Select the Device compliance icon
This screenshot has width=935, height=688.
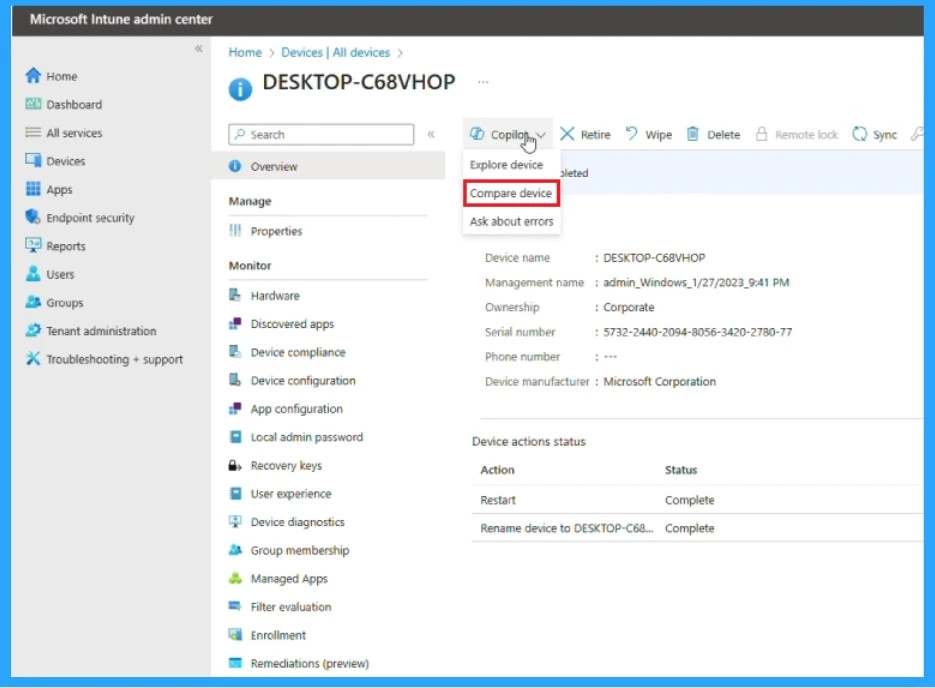[x=236, y=352]
